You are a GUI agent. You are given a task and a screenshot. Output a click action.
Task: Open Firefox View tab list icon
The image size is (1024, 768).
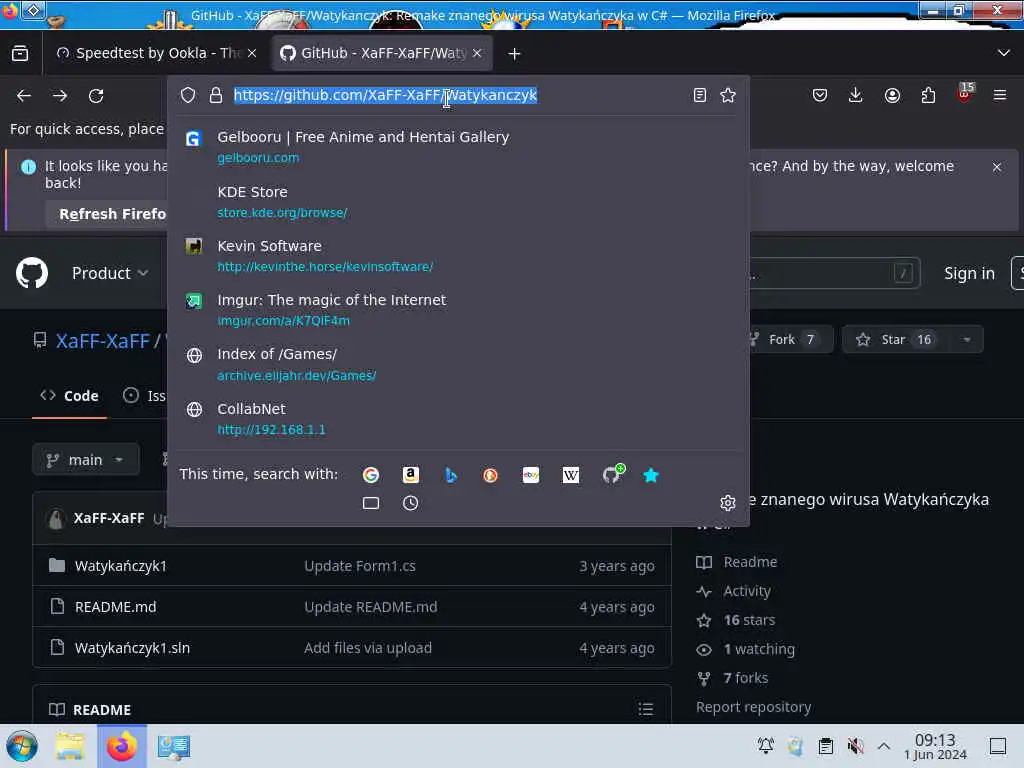click(x=20, y=54)
